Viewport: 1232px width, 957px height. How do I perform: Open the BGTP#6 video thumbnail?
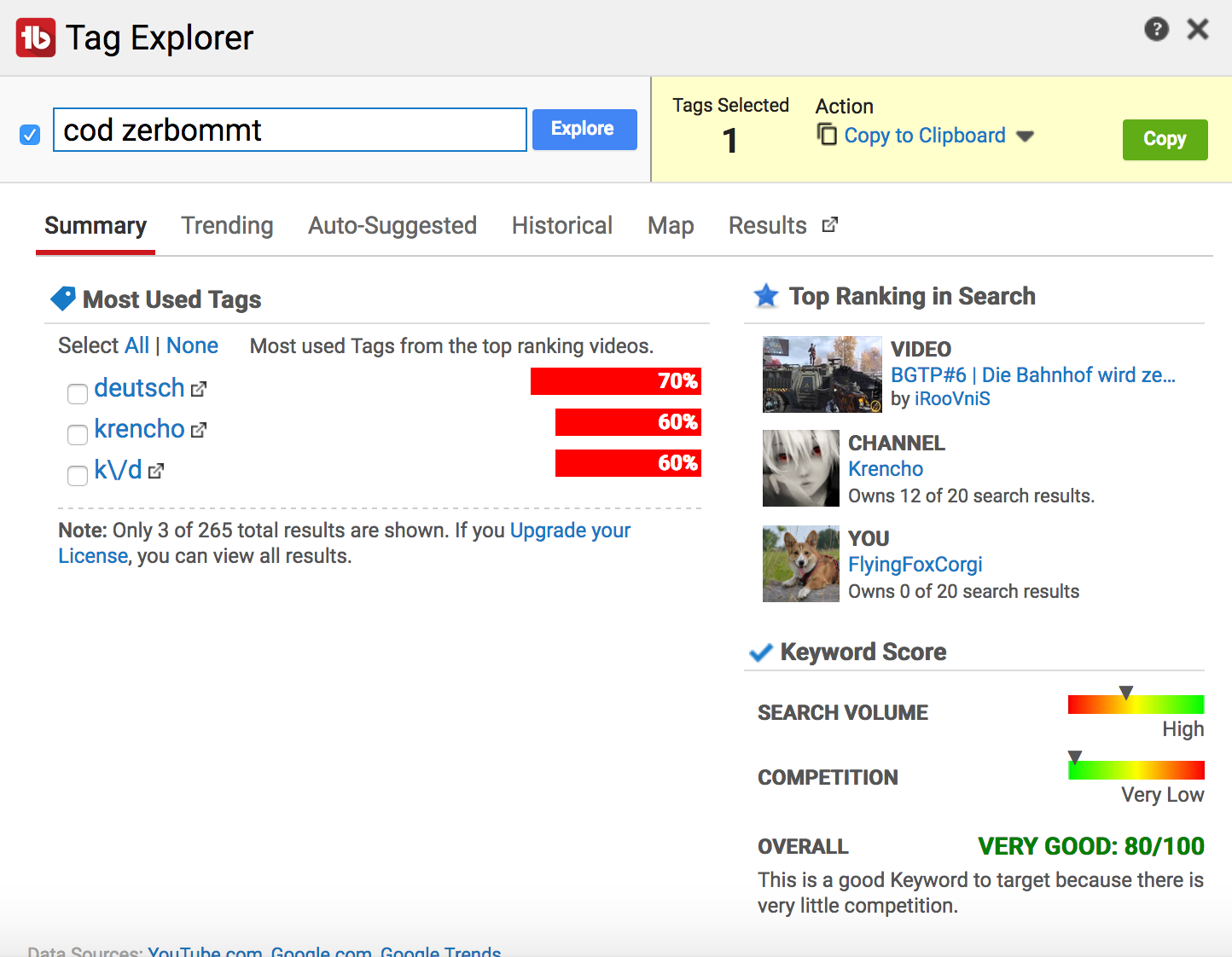click(822, 374)
